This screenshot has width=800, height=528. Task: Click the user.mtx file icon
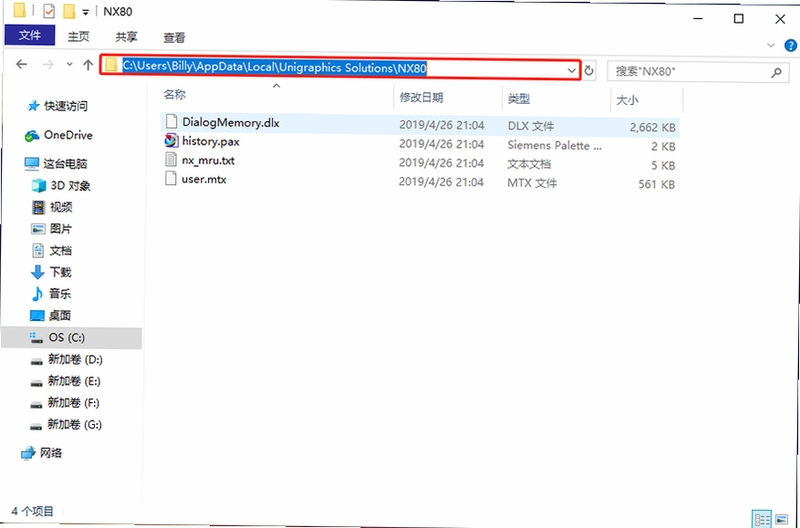pyautogui.click(x=170, y=179)
